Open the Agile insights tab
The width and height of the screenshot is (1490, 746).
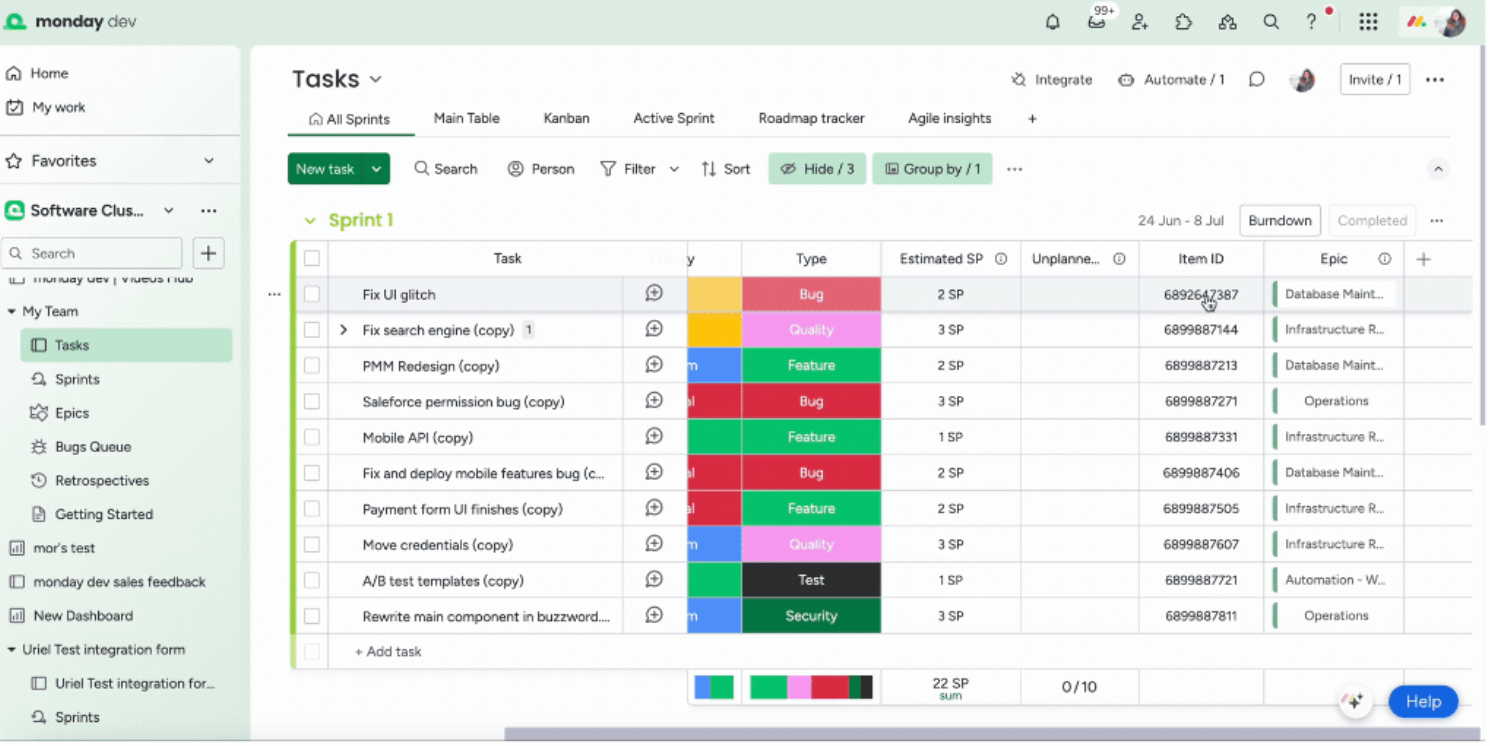tap(949, 118)
